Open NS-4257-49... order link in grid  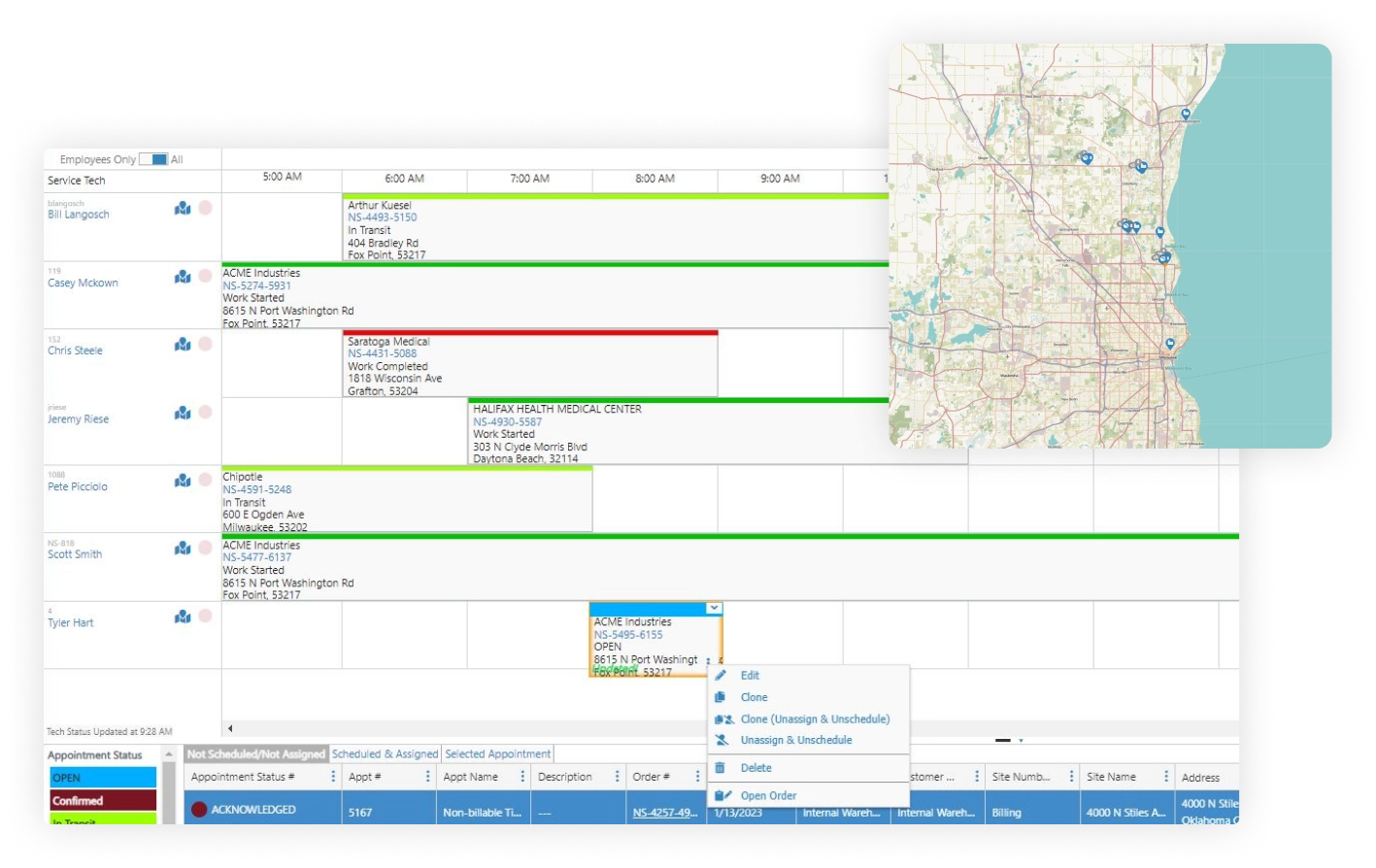665,813
